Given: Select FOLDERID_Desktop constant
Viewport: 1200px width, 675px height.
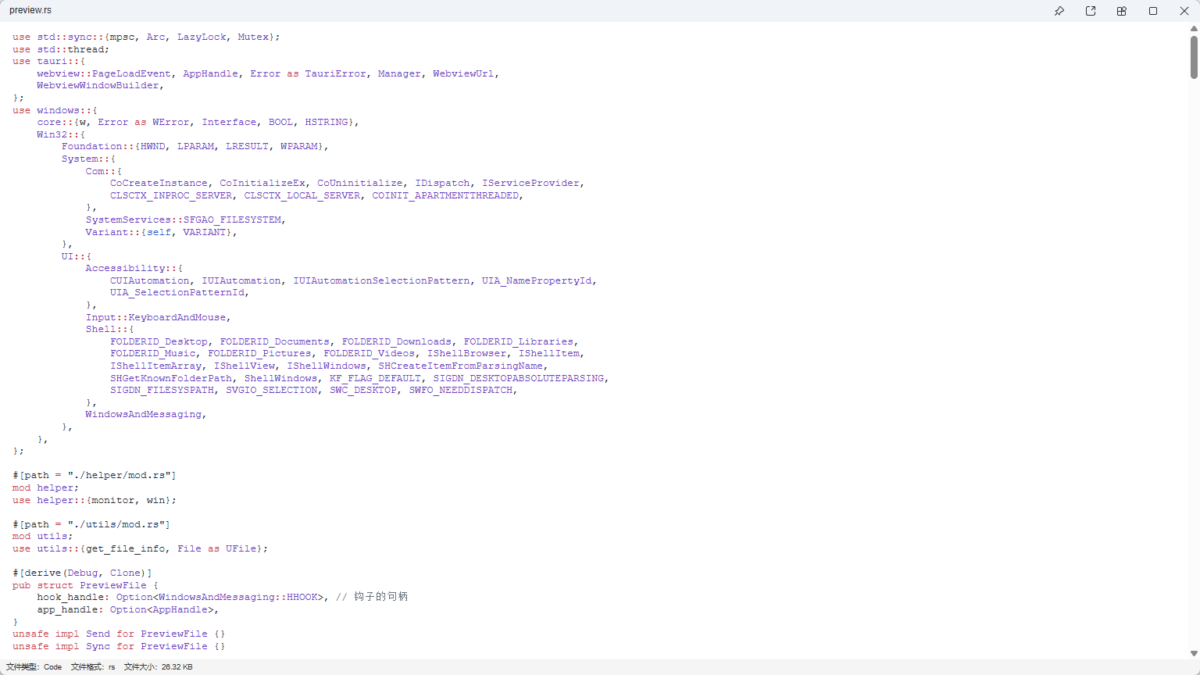Looking at the screenshot, I should [159, 341].
